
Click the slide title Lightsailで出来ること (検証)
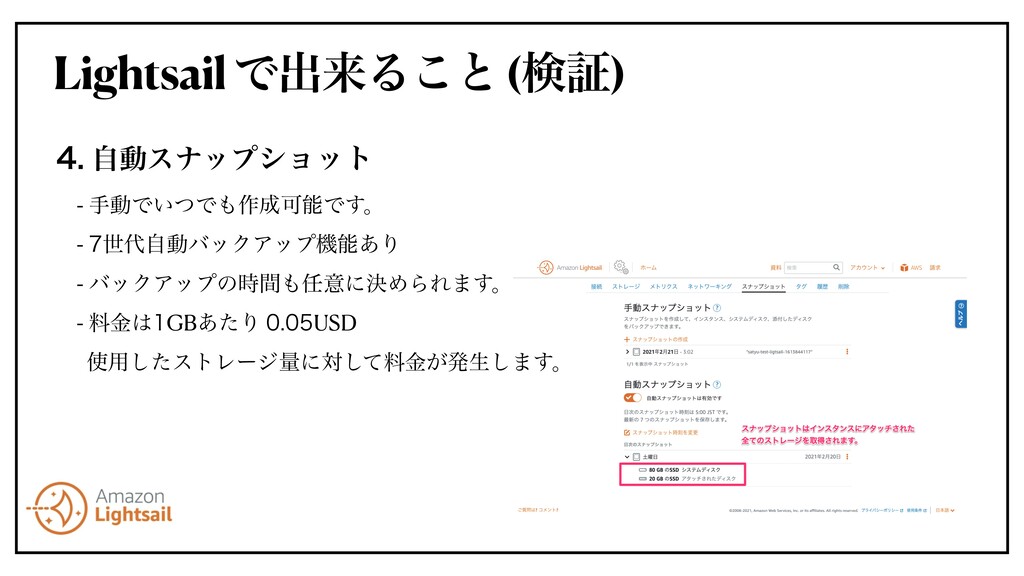tap(339, 73)
